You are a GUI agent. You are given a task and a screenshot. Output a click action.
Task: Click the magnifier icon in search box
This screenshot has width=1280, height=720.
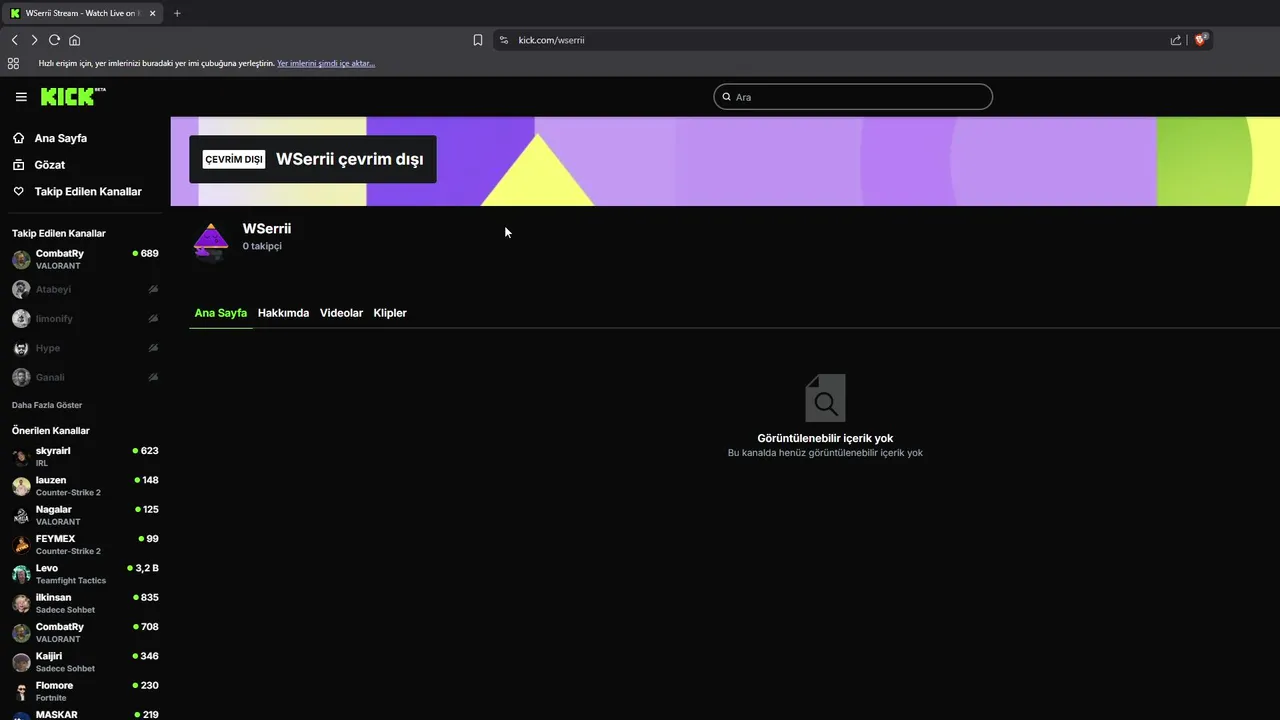727,97
